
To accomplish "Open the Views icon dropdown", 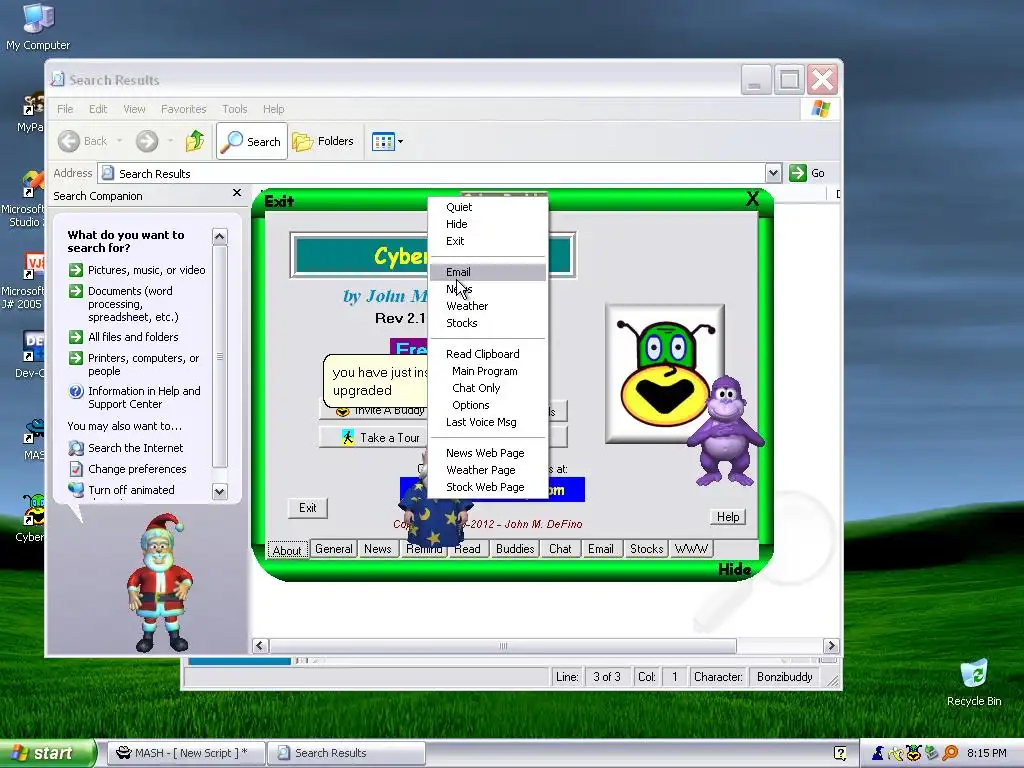I will pos(387,141).
